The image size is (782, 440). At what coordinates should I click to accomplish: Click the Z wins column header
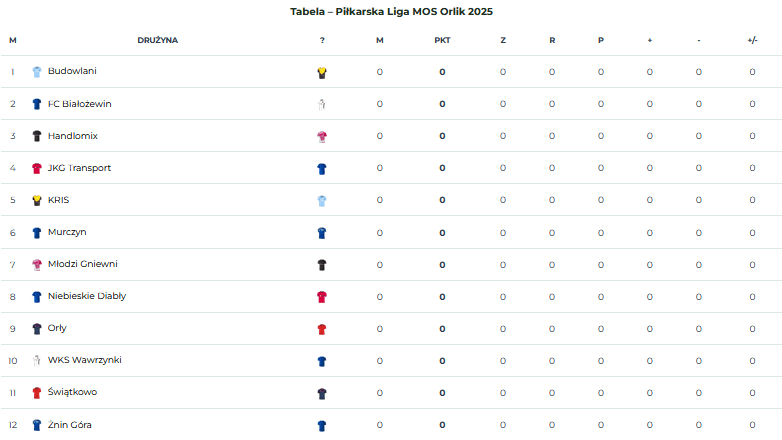tap(503, 41)
